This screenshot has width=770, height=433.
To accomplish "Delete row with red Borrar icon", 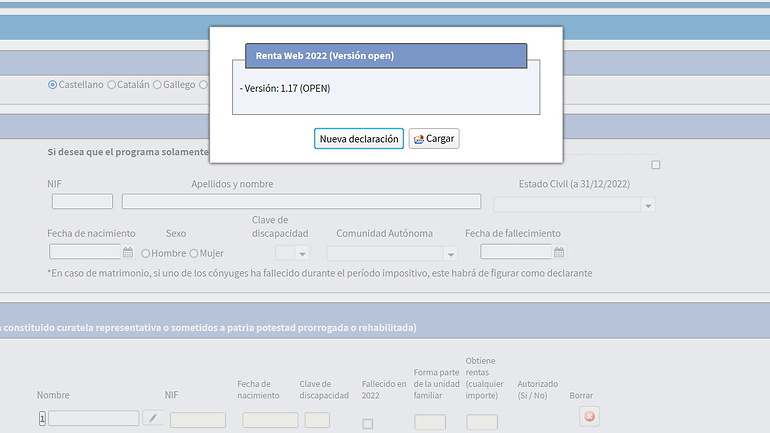I will 589,416.
